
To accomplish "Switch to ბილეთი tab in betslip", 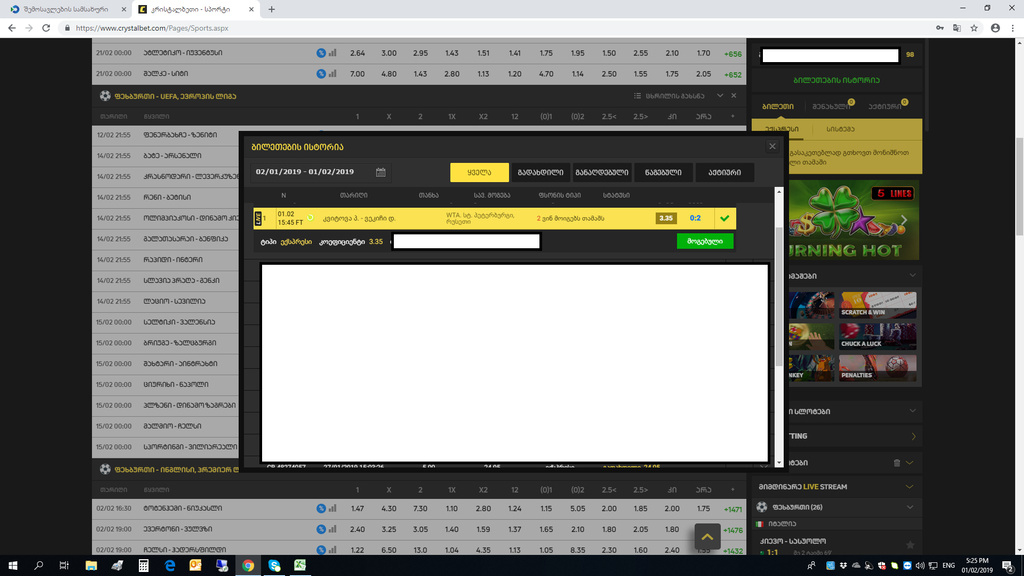I will pos(778,106).
